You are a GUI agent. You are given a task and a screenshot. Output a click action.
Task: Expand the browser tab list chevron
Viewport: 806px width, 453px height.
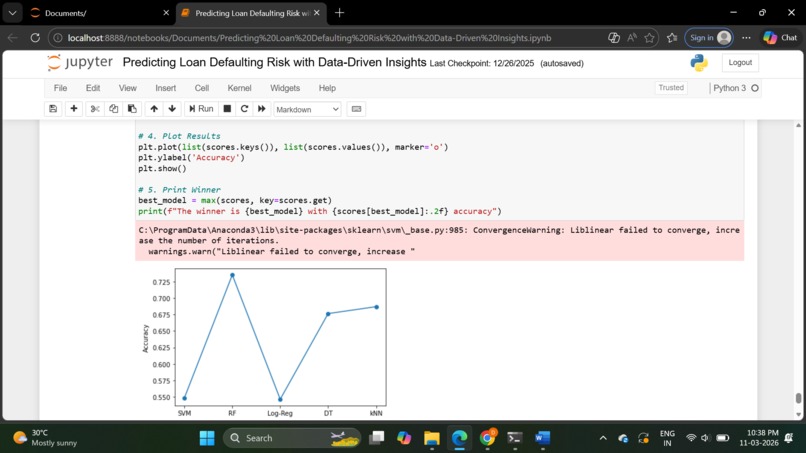pos(12,13)
